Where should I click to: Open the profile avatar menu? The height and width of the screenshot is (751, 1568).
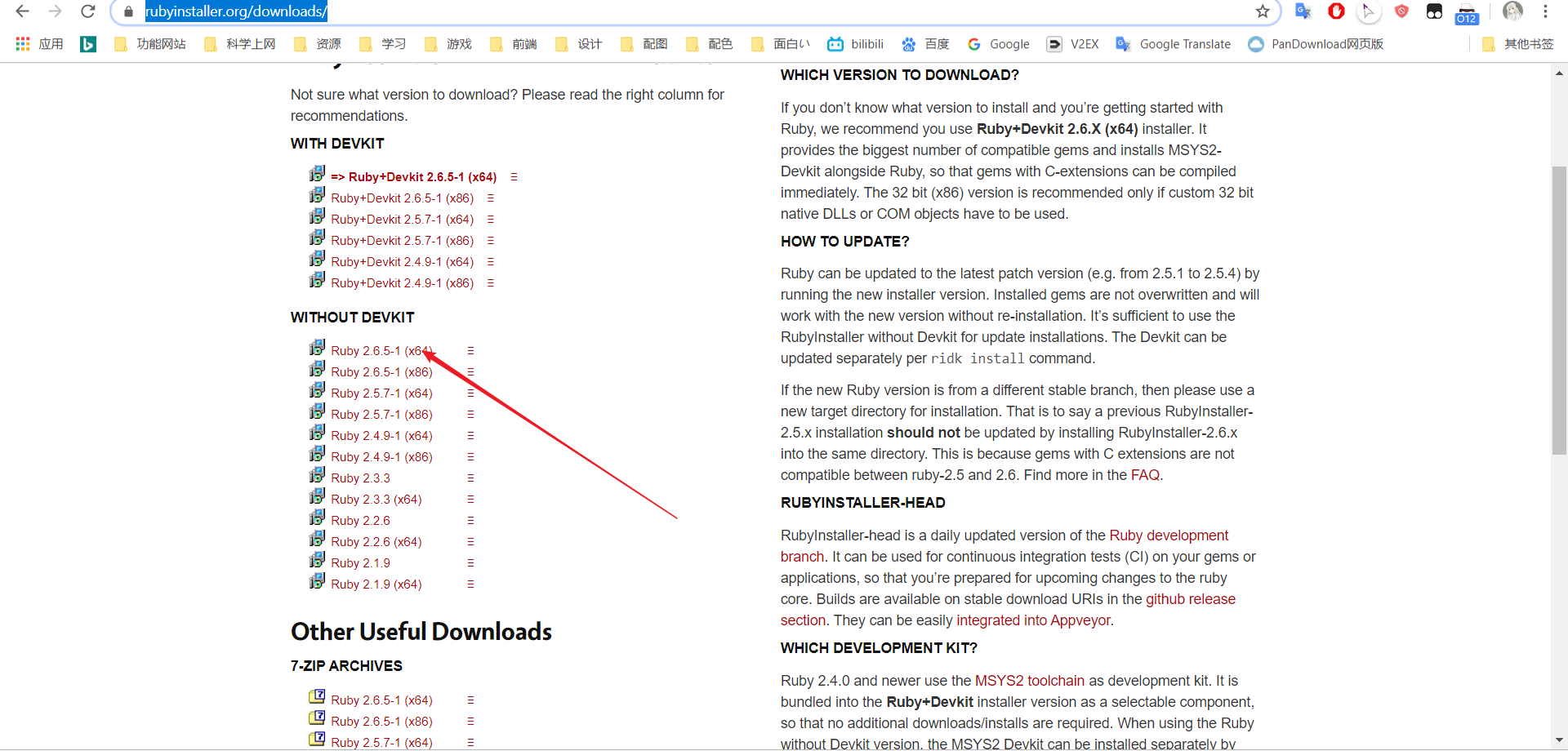click(x=1512, y=11)
